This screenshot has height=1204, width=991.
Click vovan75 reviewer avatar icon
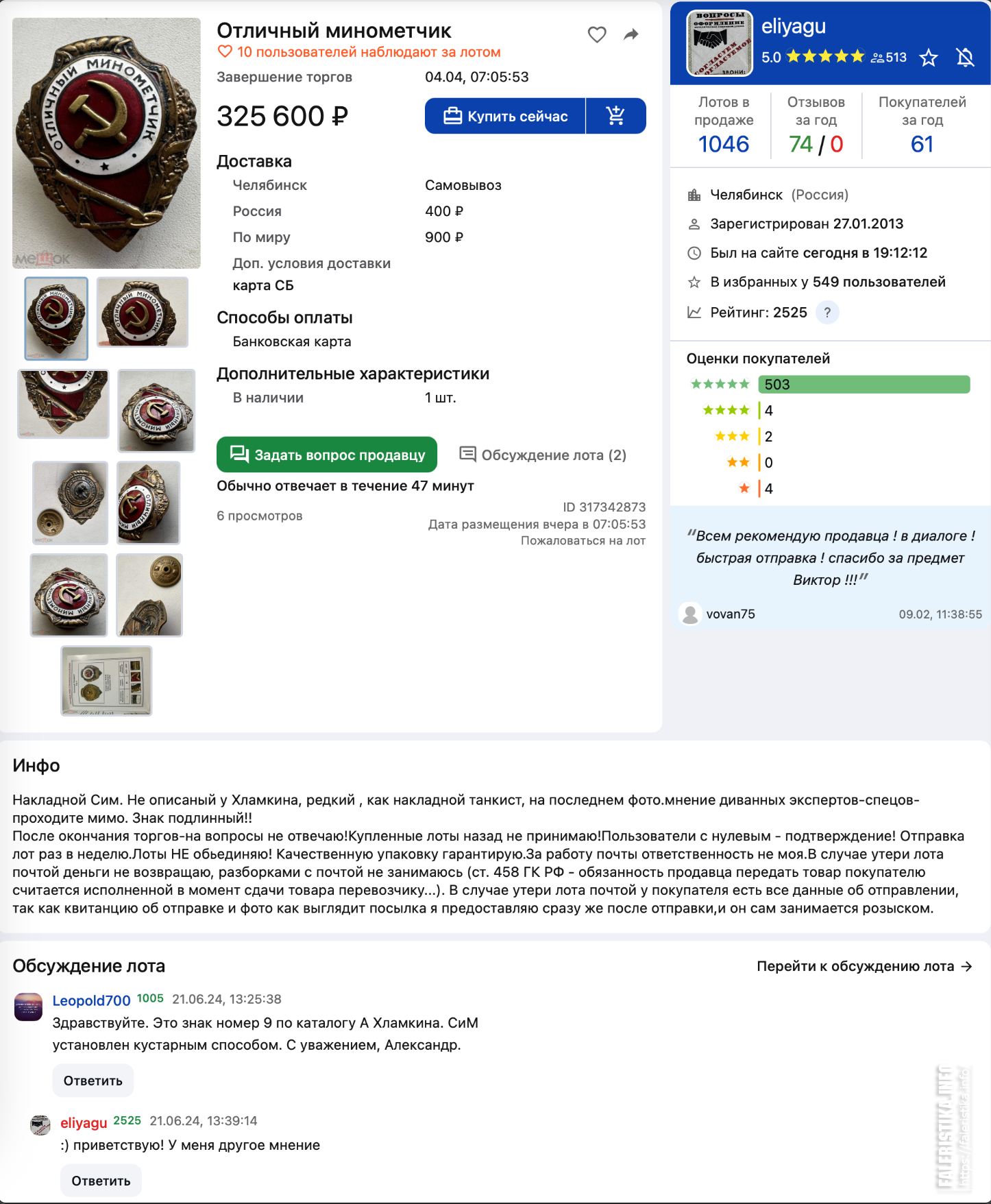(x=690, y=614)
